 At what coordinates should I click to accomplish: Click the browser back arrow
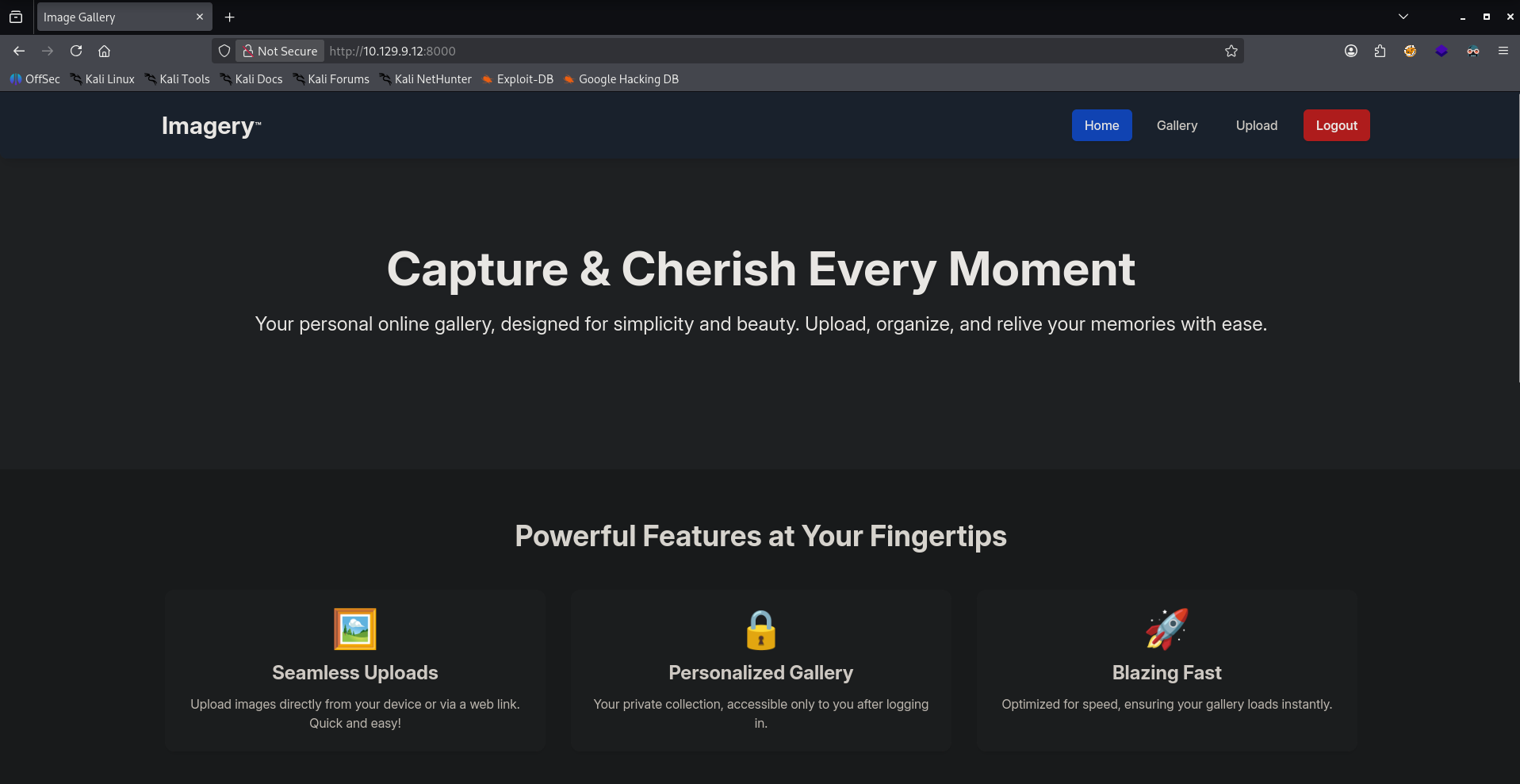(x=19, y=51)
